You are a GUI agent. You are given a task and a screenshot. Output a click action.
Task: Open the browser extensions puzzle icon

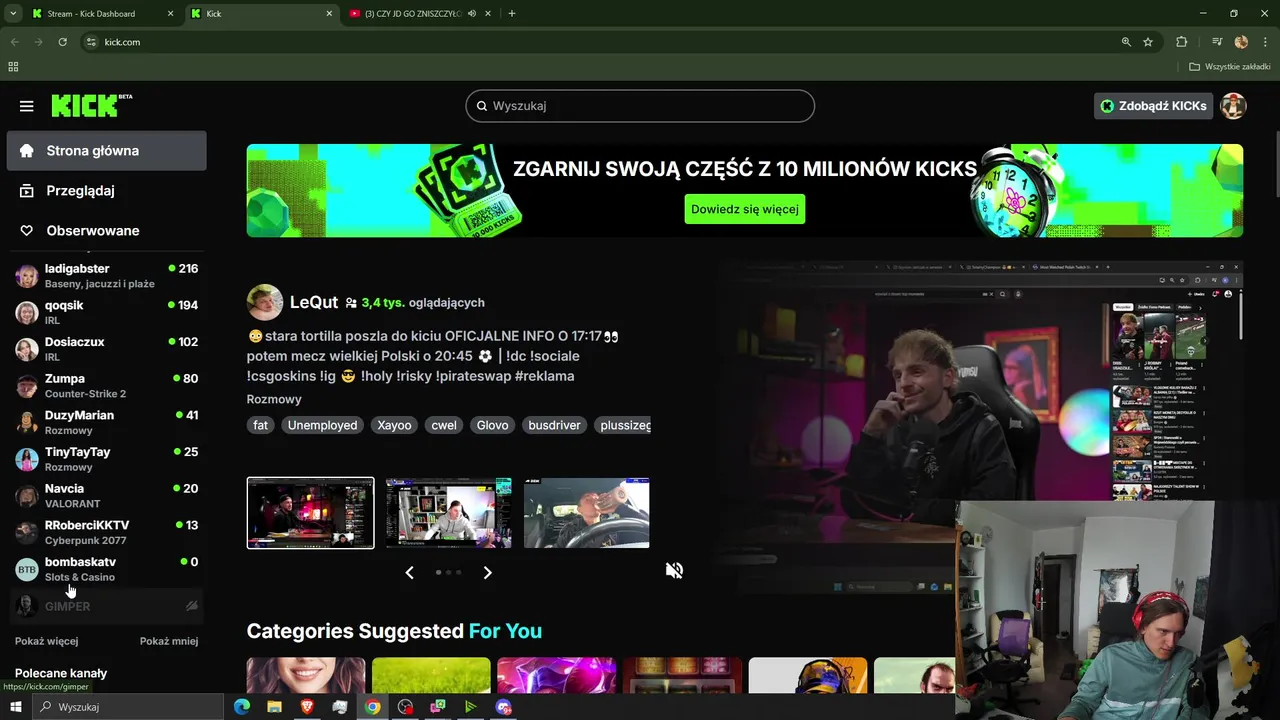point(1182,42)
